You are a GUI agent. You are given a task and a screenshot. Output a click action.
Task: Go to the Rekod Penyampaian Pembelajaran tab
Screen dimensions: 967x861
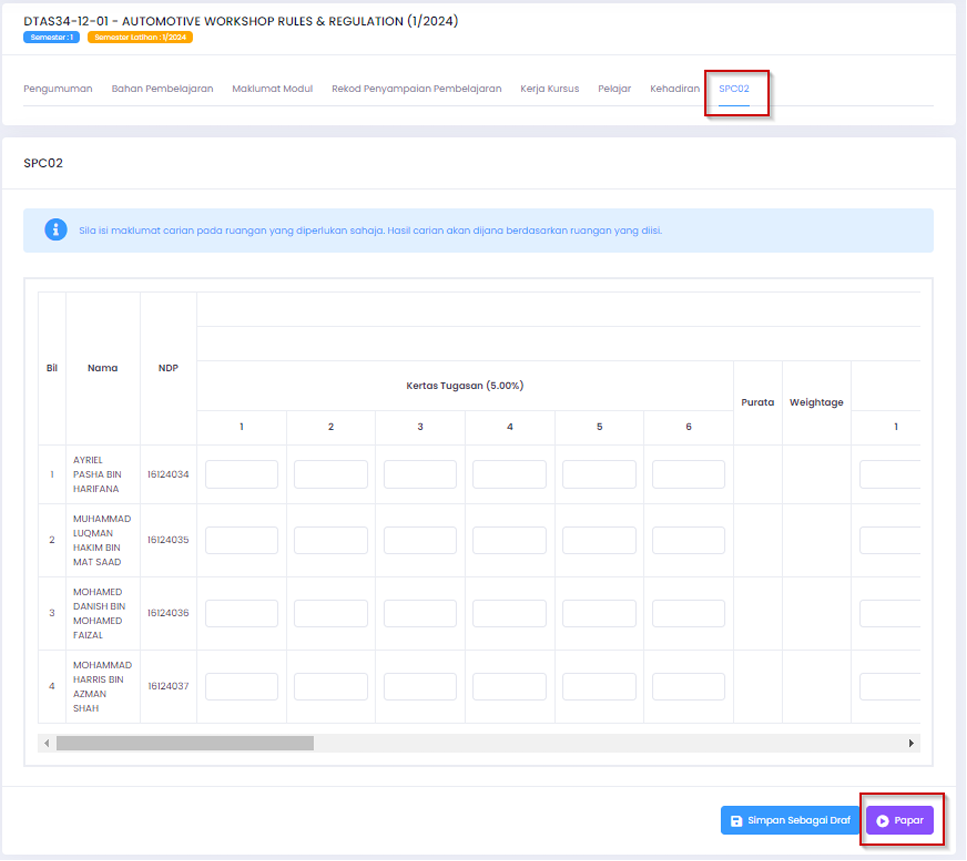416,89
